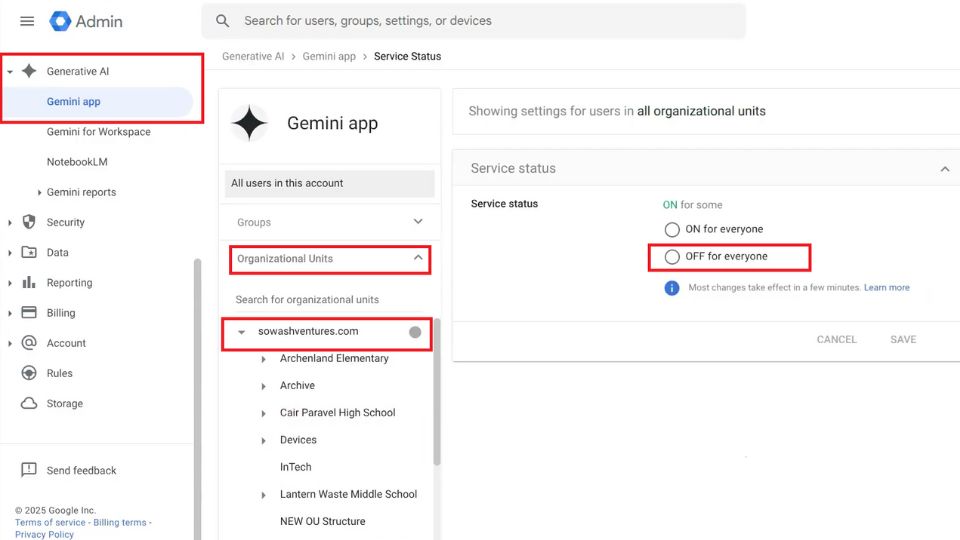Expand the Groups section
This screenshot has width=960, height=540.
pyautogui.click(x=418, y=222)
